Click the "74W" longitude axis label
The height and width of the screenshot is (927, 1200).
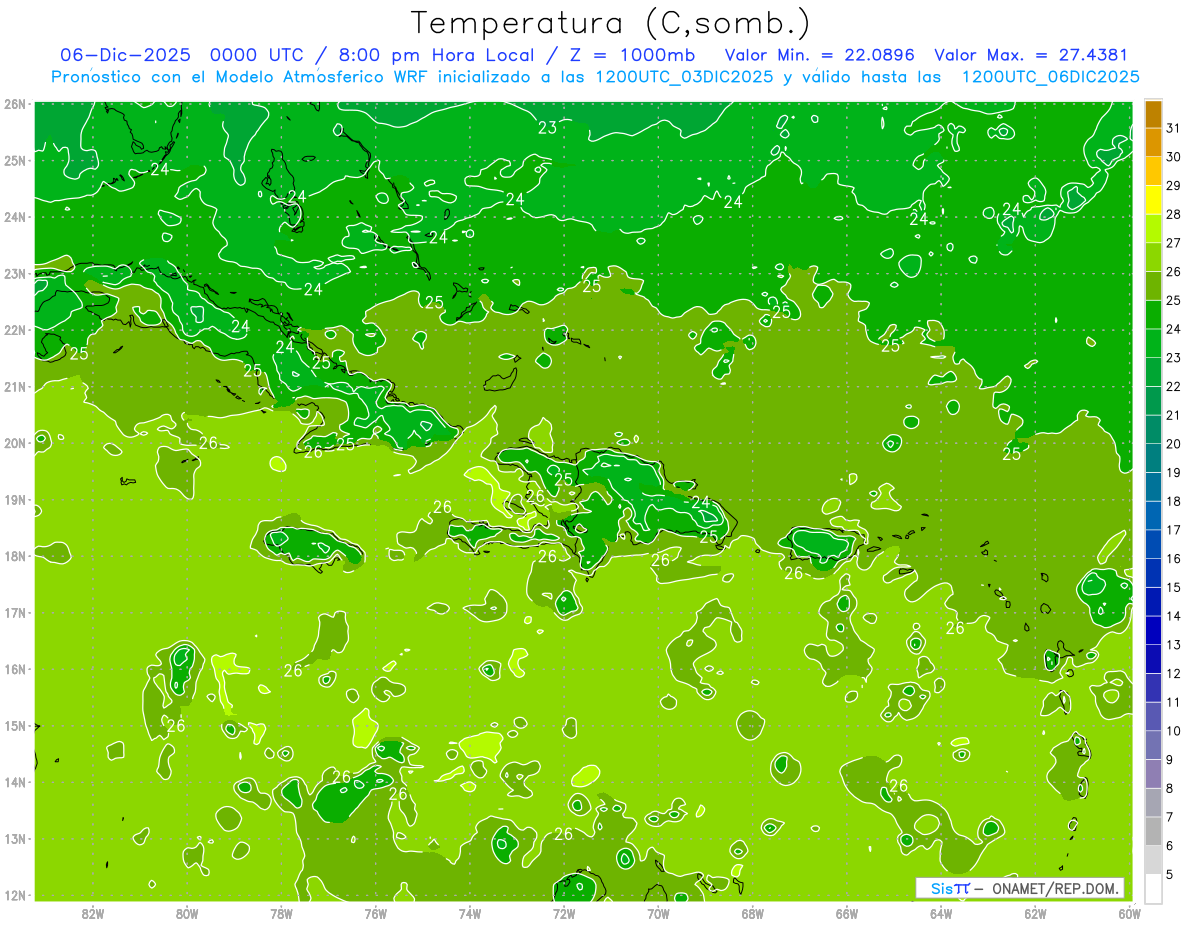click(469, 912)
